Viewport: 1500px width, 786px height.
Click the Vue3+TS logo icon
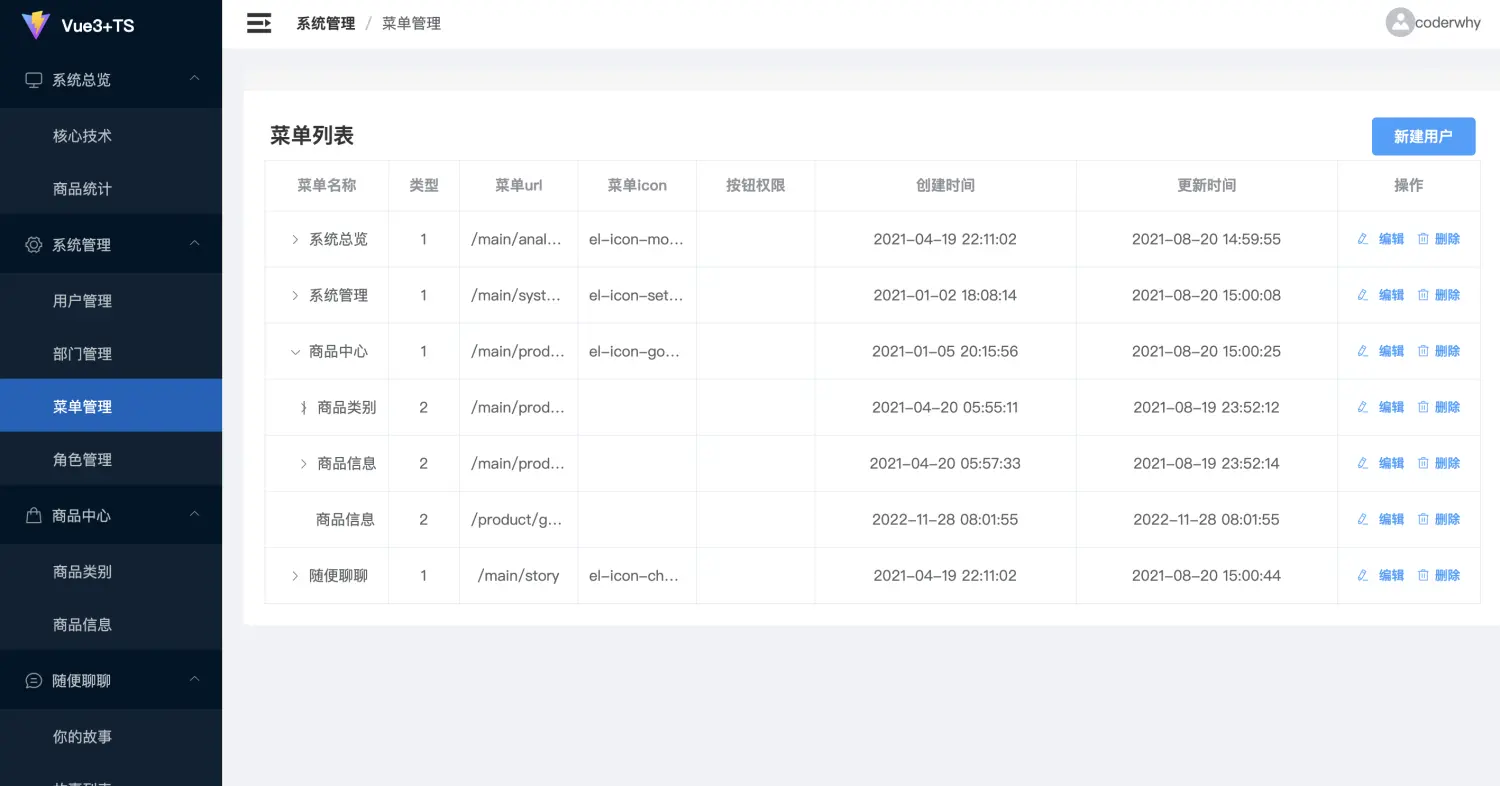36,25
